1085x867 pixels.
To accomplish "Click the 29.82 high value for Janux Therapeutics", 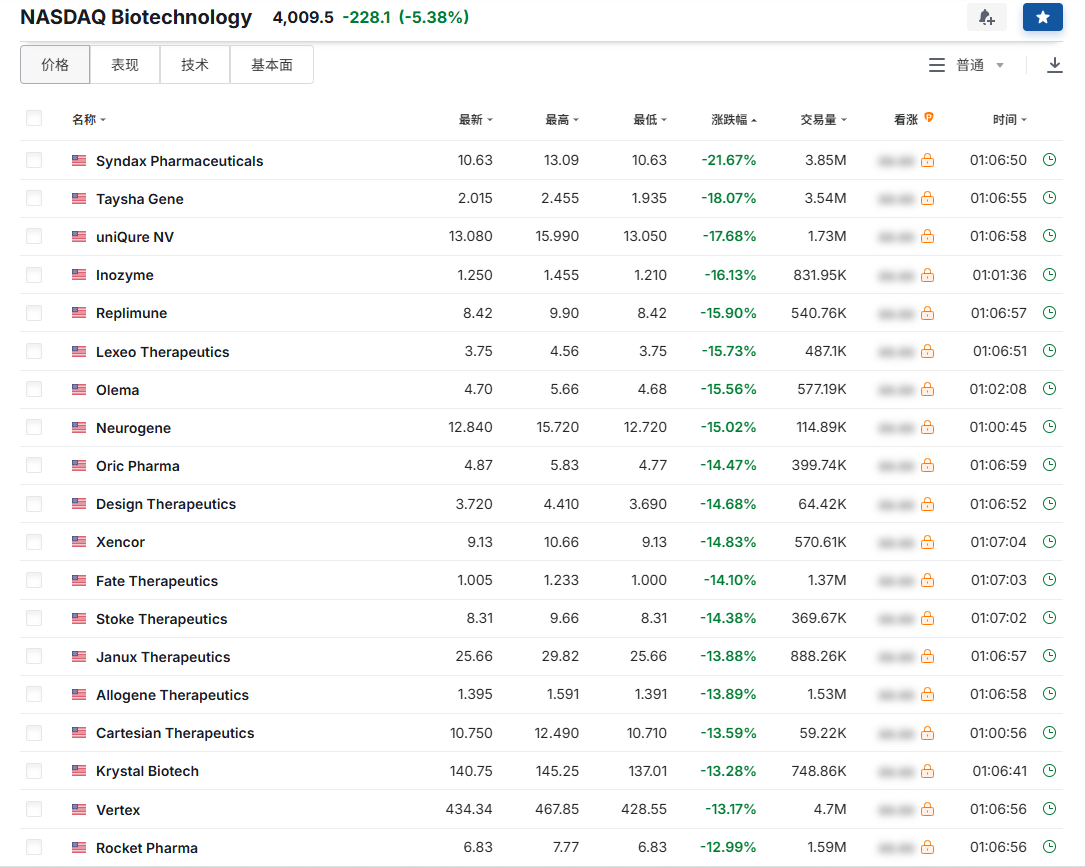I will click(x=560, y=656).
